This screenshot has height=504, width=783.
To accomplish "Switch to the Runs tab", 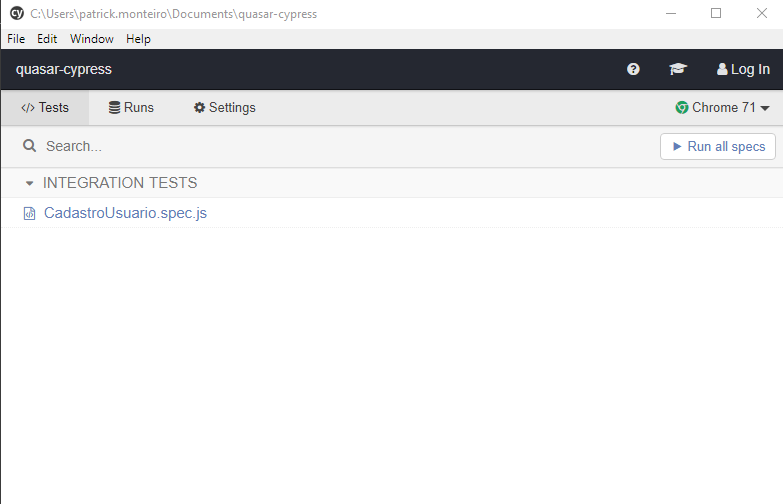I will point(131,108).
